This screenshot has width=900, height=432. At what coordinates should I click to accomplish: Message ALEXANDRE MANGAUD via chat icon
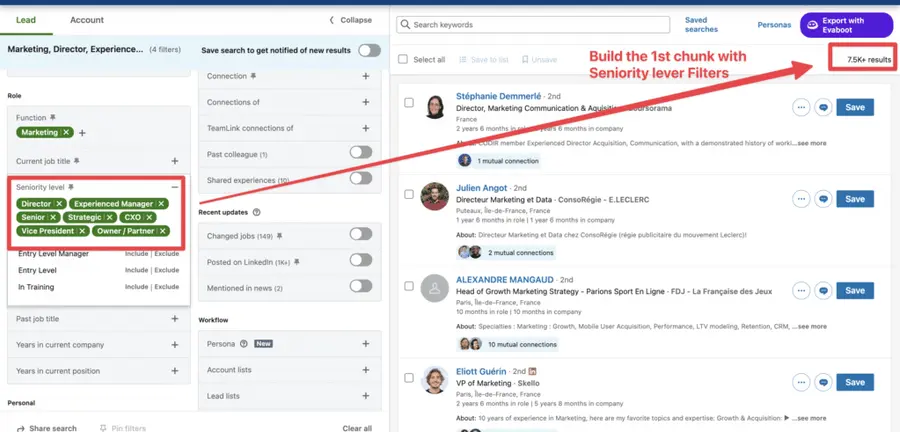click(823, 291)
